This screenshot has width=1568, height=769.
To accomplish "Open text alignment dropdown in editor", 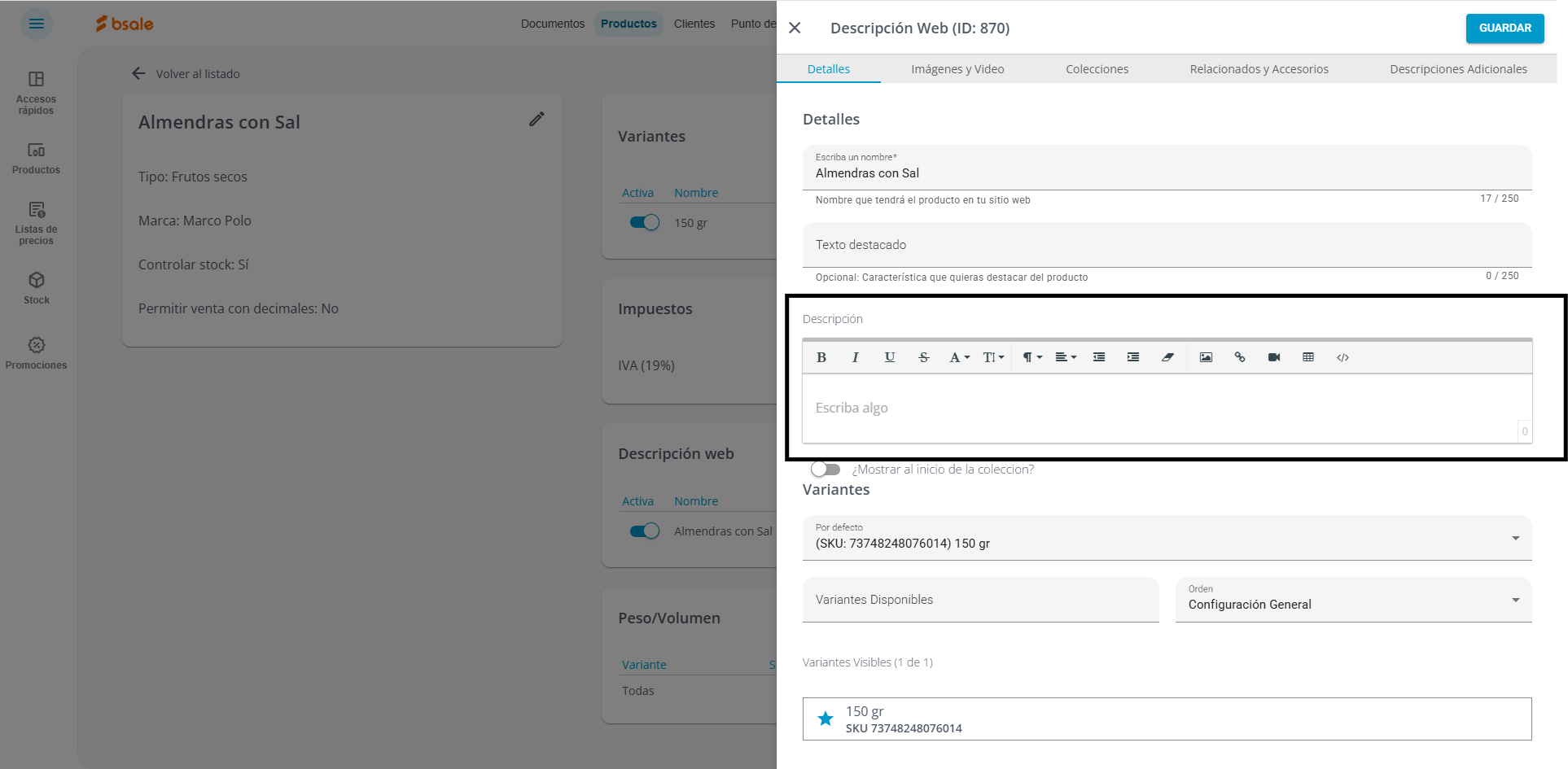I will tap(1066, 357).
